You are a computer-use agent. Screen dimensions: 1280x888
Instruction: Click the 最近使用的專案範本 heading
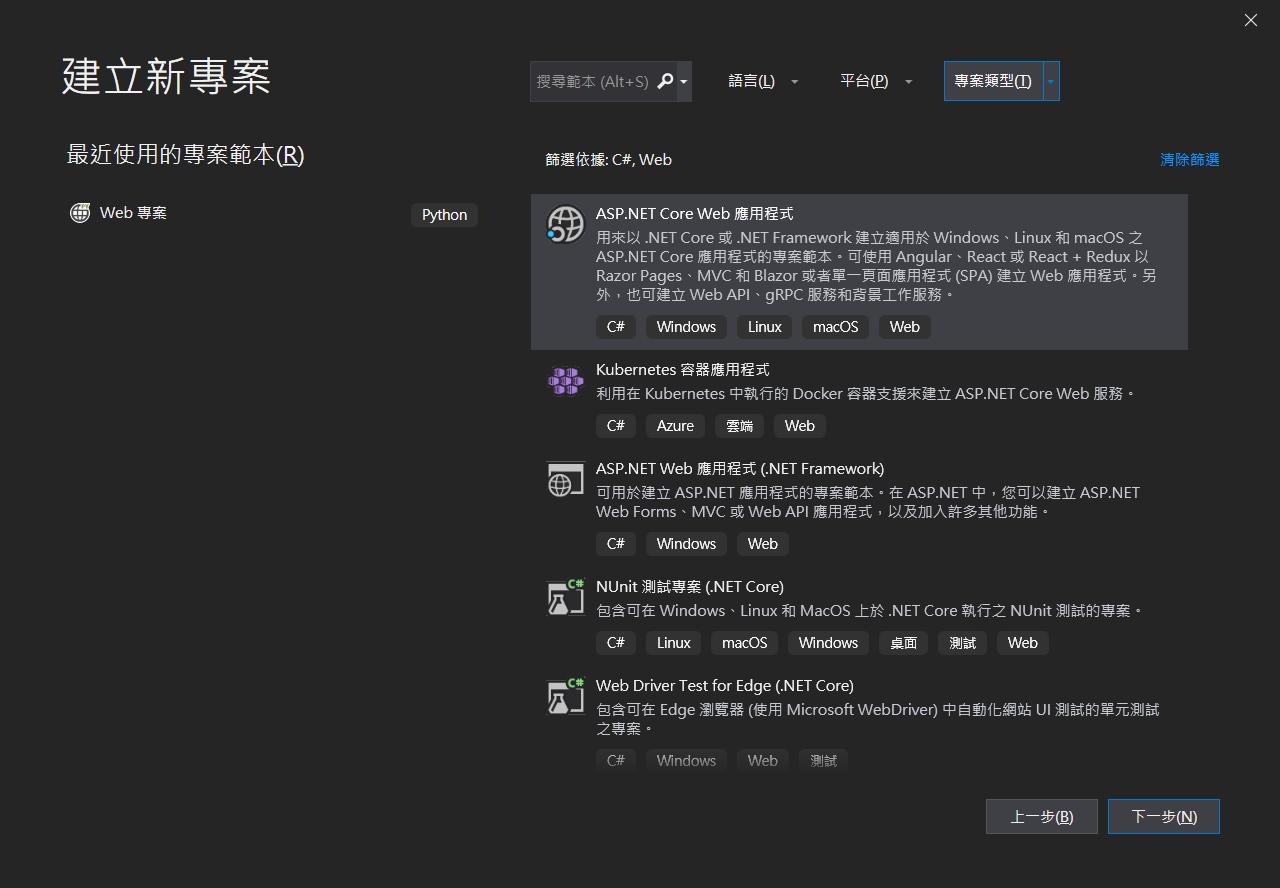click(185, 154)
